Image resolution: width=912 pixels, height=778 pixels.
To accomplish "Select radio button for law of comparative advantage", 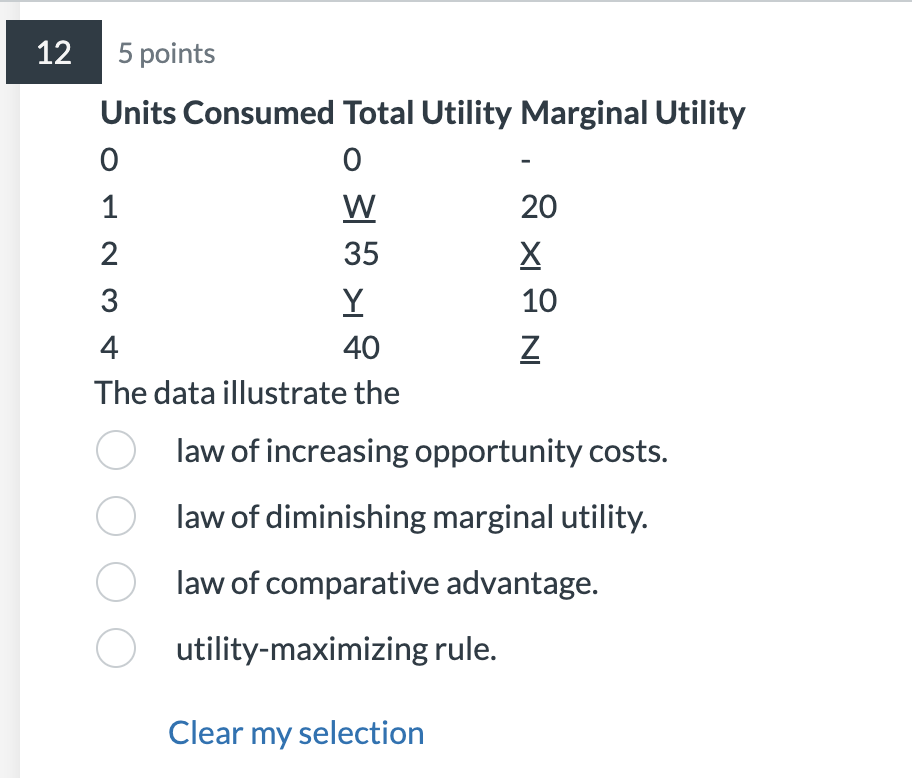I will (115, 582).
